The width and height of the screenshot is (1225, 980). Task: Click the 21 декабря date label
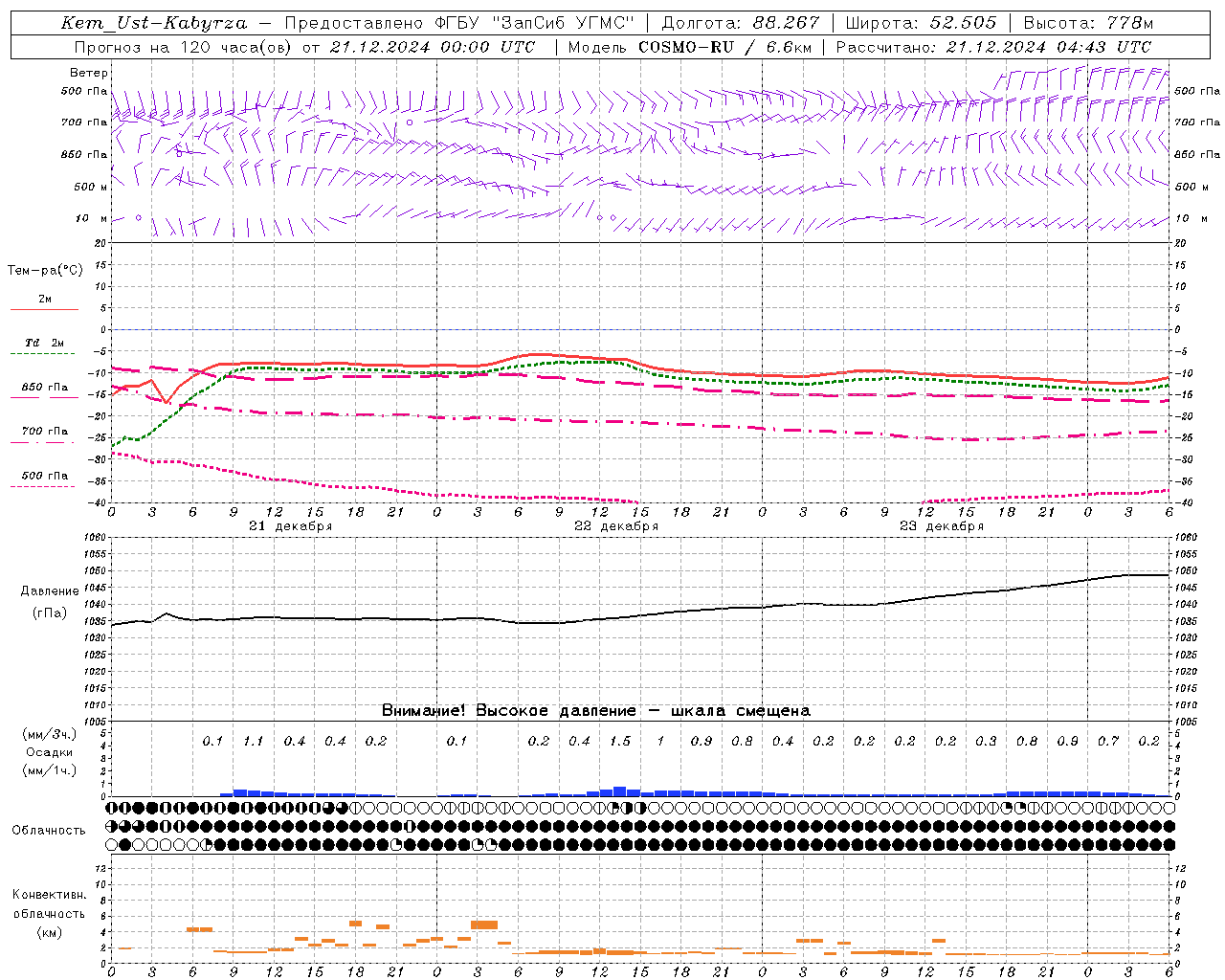coord(291,526)
